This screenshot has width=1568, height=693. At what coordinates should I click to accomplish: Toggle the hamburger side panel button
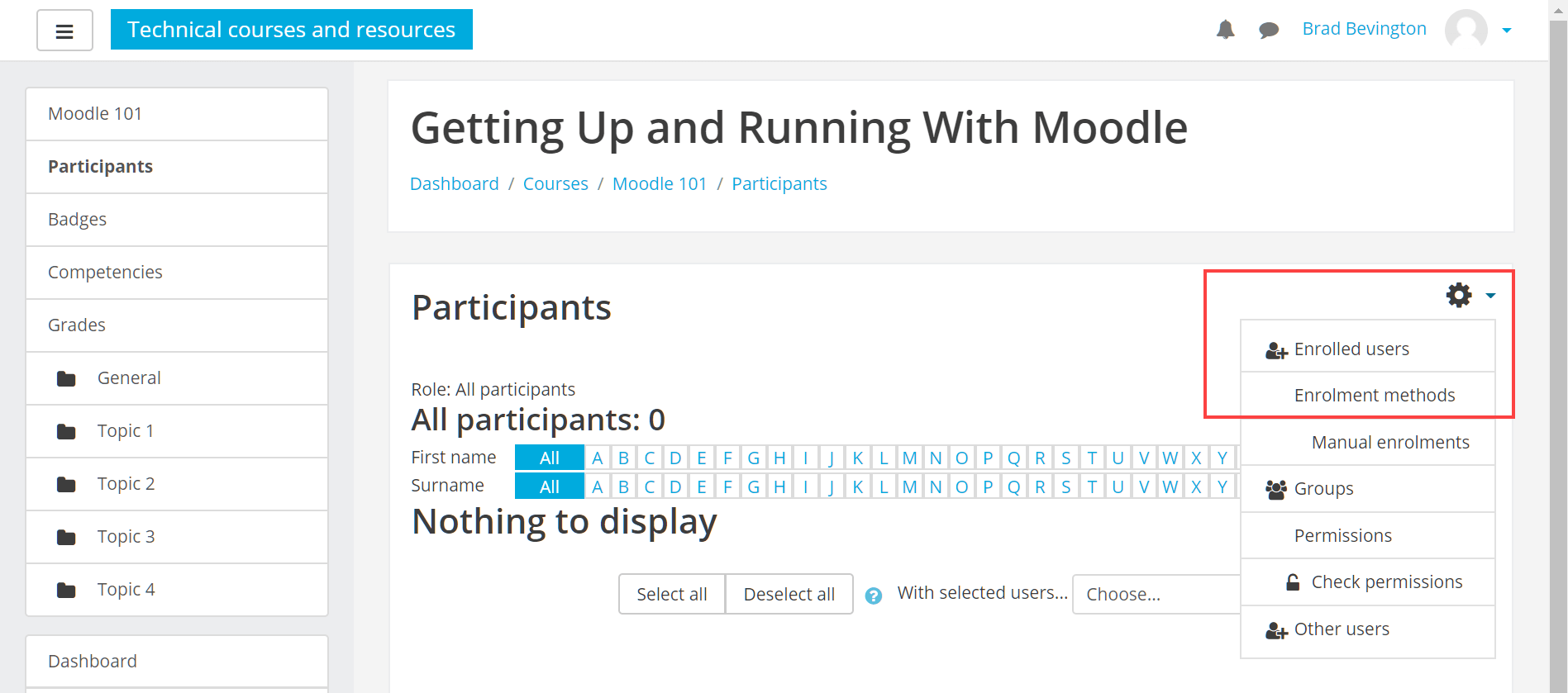coord(64,31)
